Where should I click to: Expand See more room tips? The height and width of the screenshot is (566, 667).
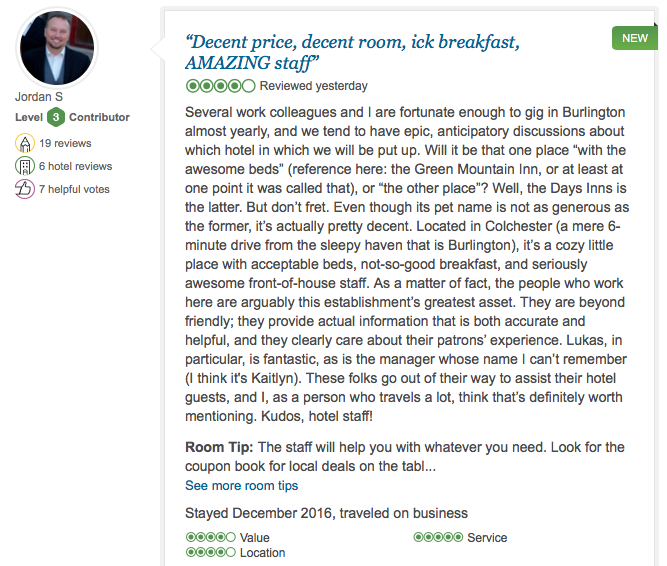(x=241, y=486)
